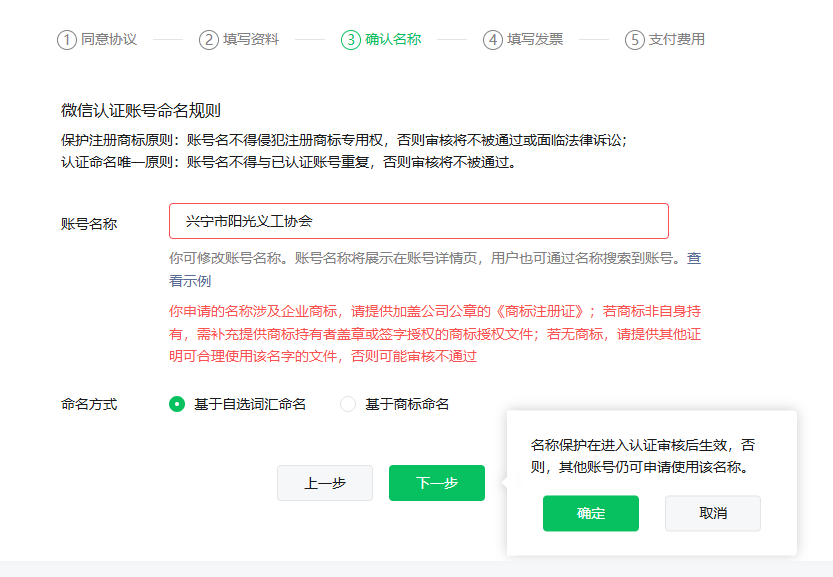Image resolution: width=833 pixels, height=577 pixels.
Task: Click the 命名方式 field label
Action: tap(89, 404)
